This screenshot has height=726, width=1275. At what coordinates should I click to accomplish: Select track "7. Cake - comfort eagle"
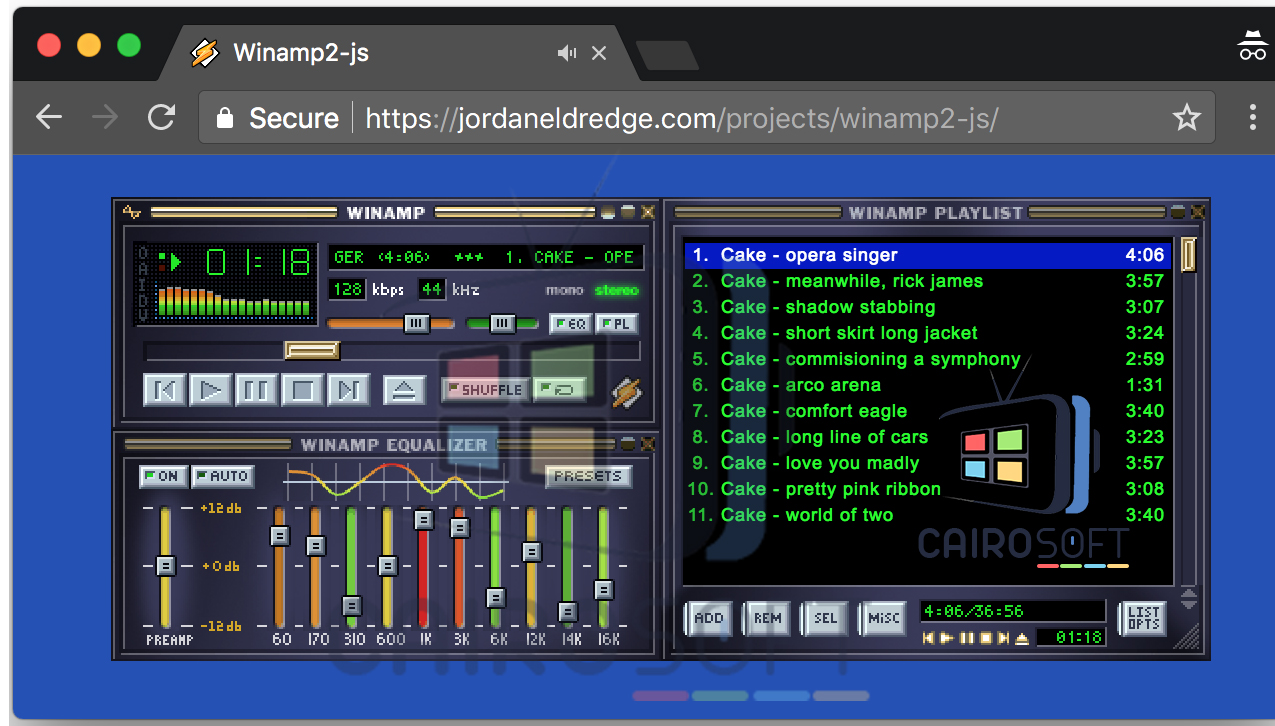point(927,411)
